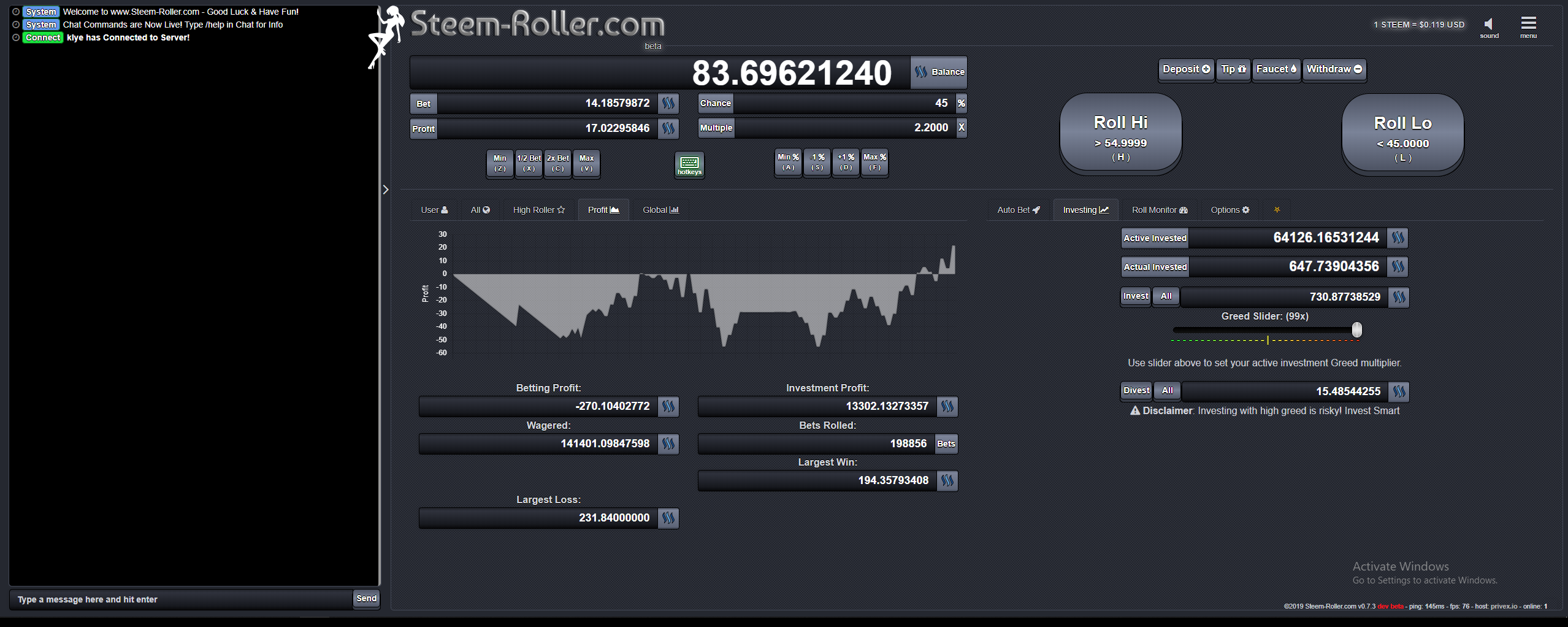Click the circle icon beside the first System message
1568x627 pixels.
coord(16,12)
